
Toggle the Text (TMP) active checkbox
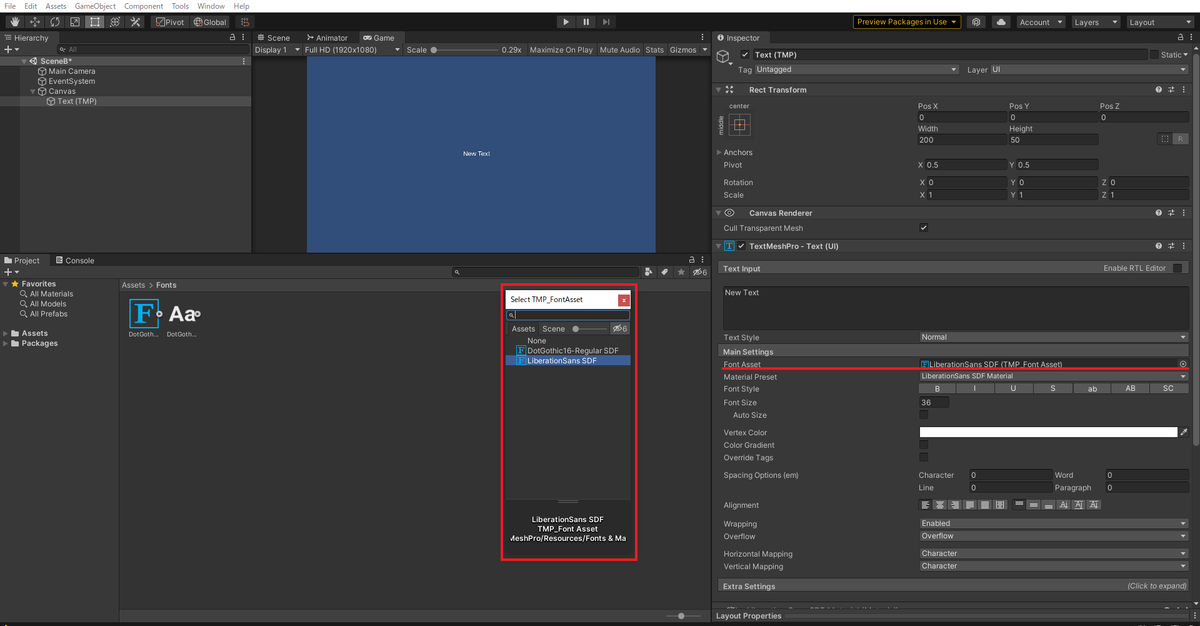coord(746,55)
